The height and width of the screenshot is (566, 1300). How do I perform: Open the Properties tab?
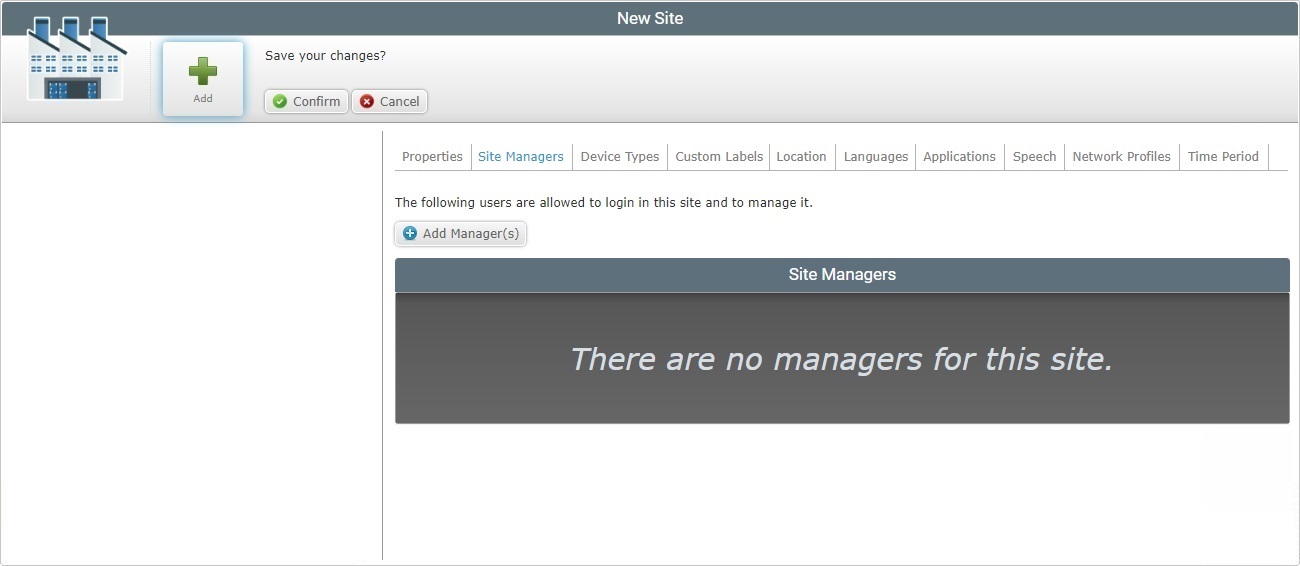tap(432, 157)
